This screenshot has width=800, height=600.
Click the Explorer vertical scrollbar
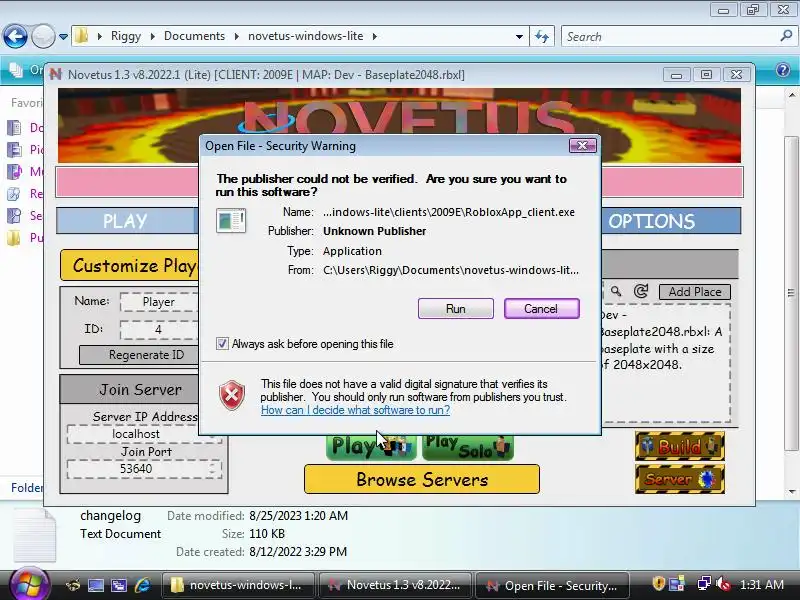(x=791, y=293)
